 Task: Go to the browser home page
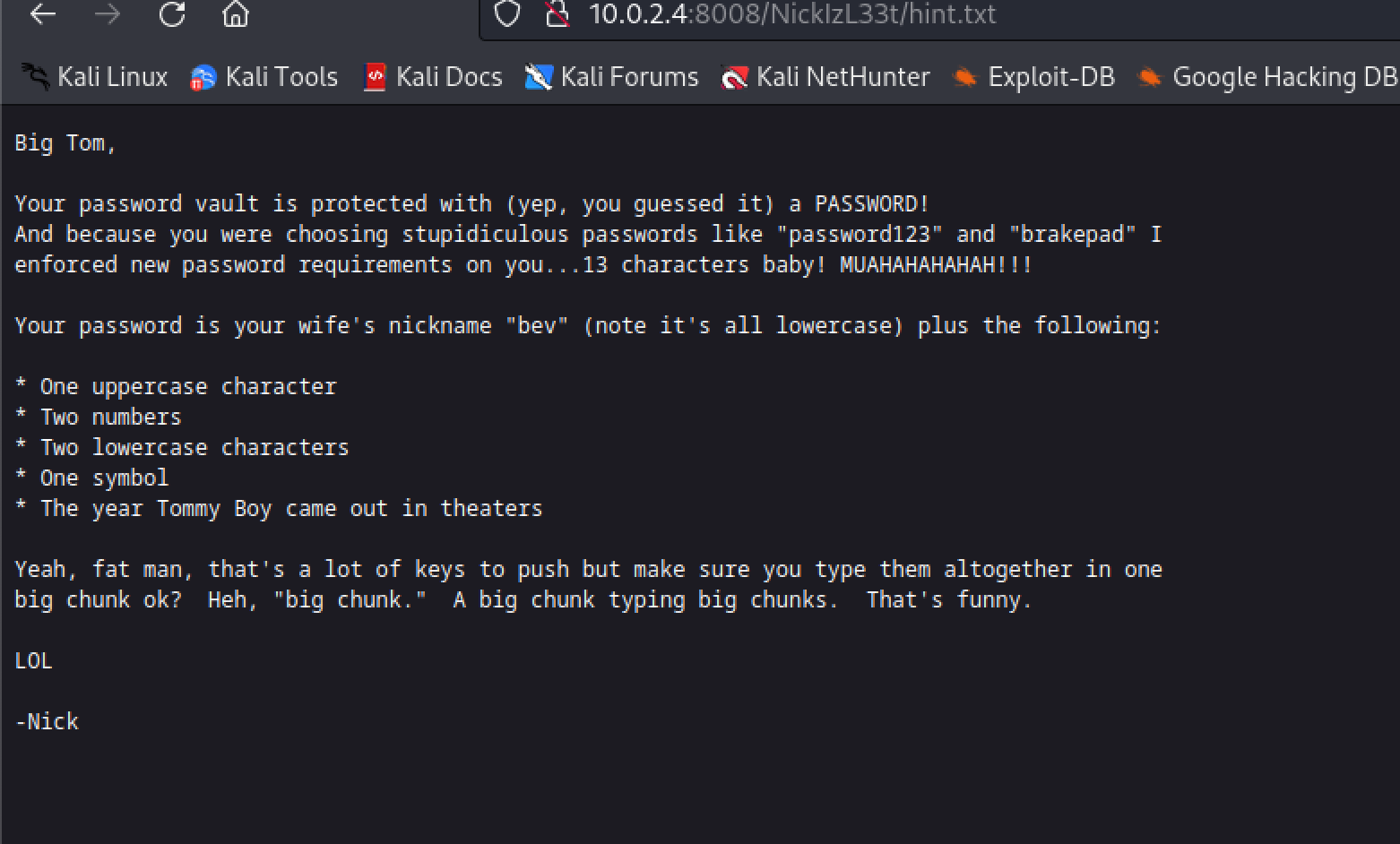pos(236,13)
